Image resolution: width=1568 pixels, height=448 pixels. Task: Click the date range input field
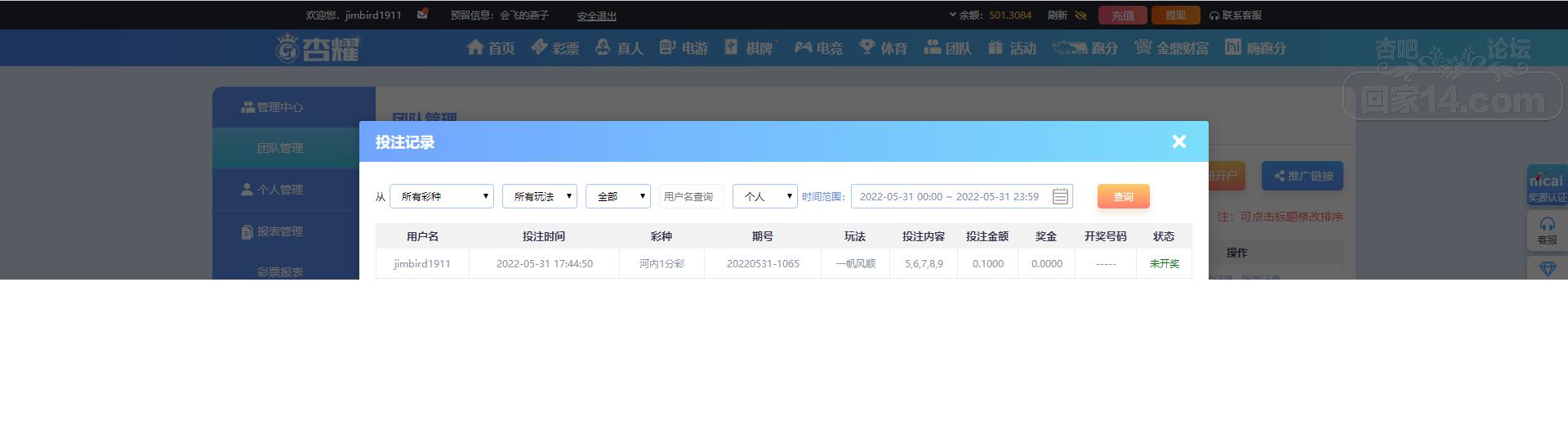point(961,196)
